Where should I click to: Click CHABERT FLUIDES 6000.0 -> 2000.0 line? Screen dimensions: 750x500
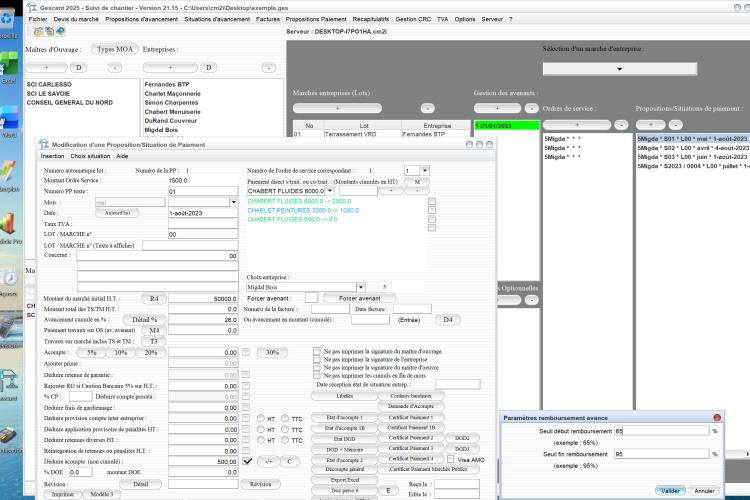[x=299, y=201]
